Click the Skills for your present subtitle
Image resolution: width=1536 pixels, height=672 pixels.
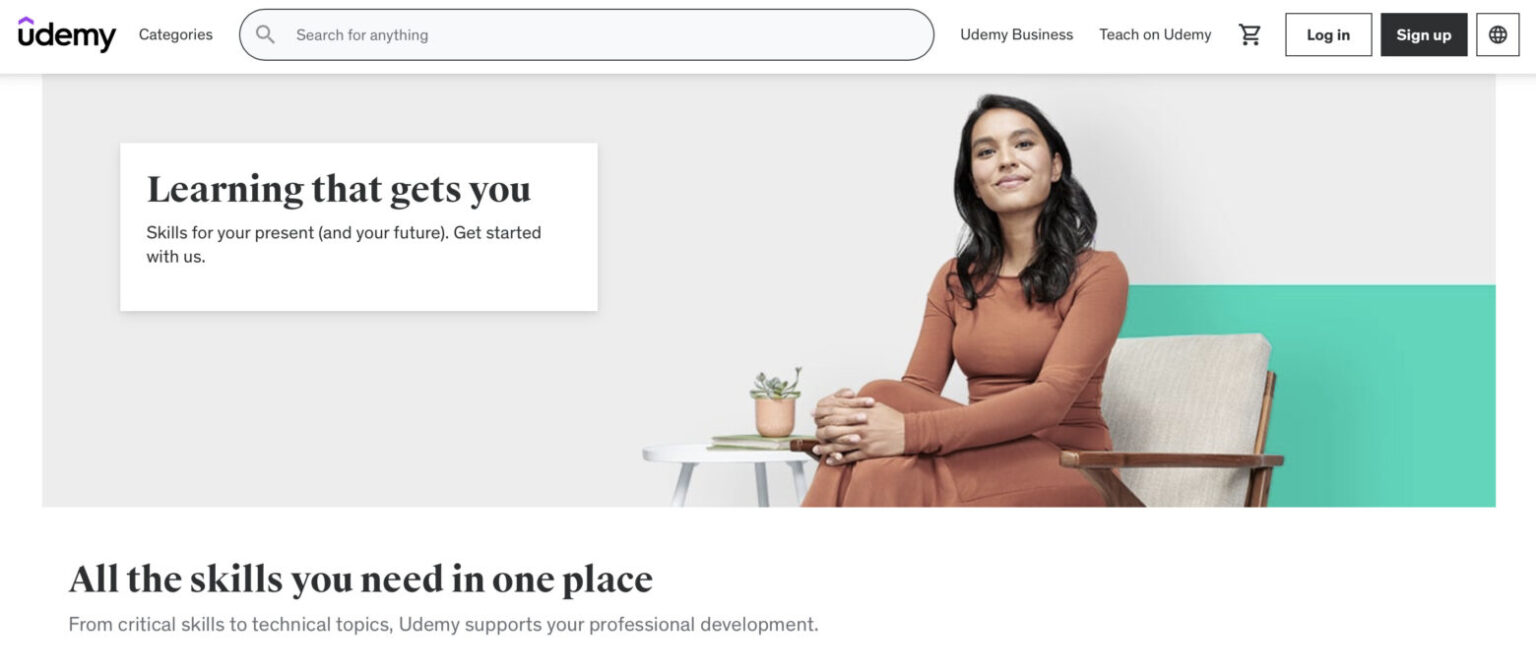(344, 245)
